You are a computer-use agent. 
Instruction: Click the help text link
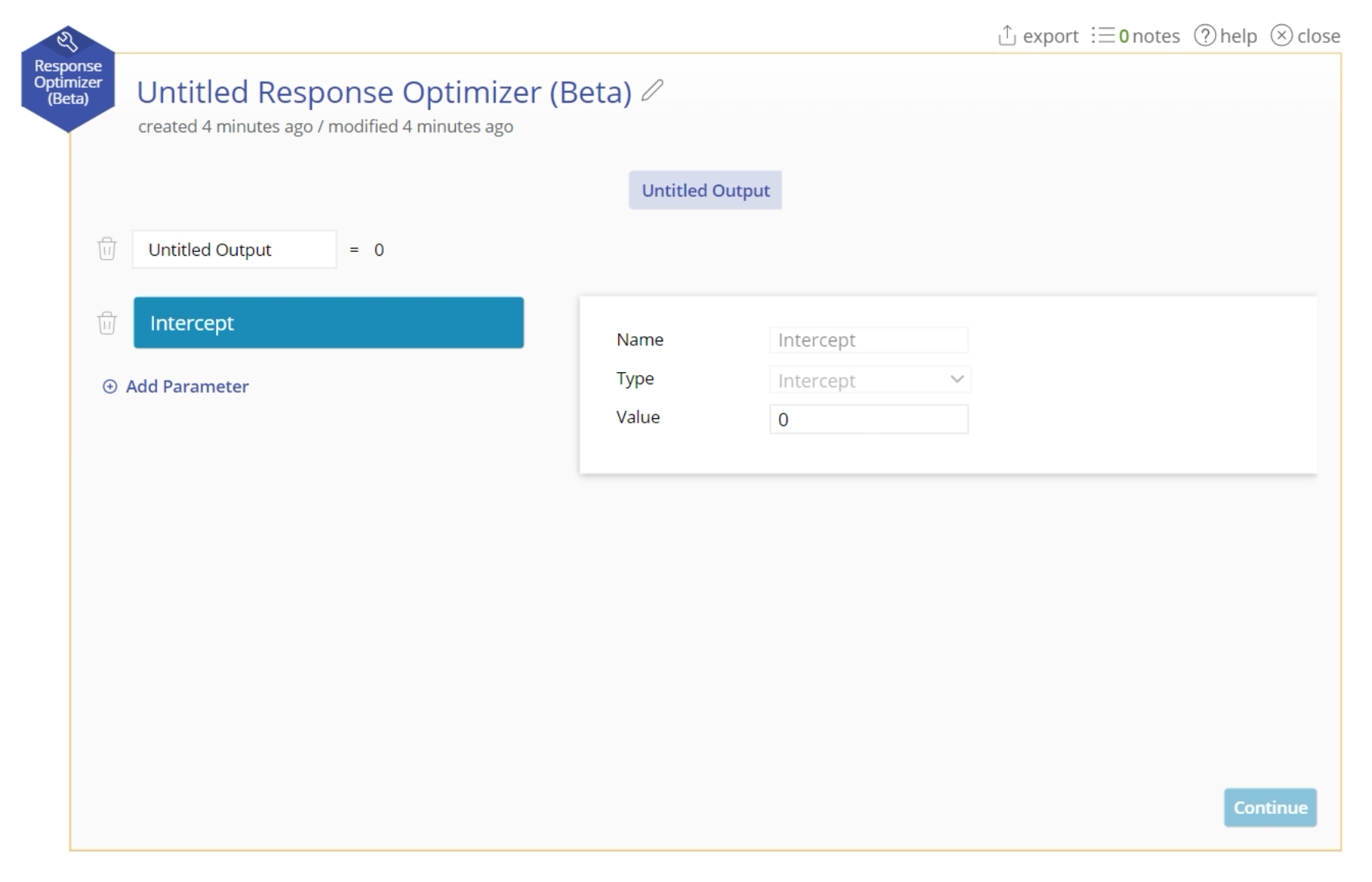tap(1238, 36)
